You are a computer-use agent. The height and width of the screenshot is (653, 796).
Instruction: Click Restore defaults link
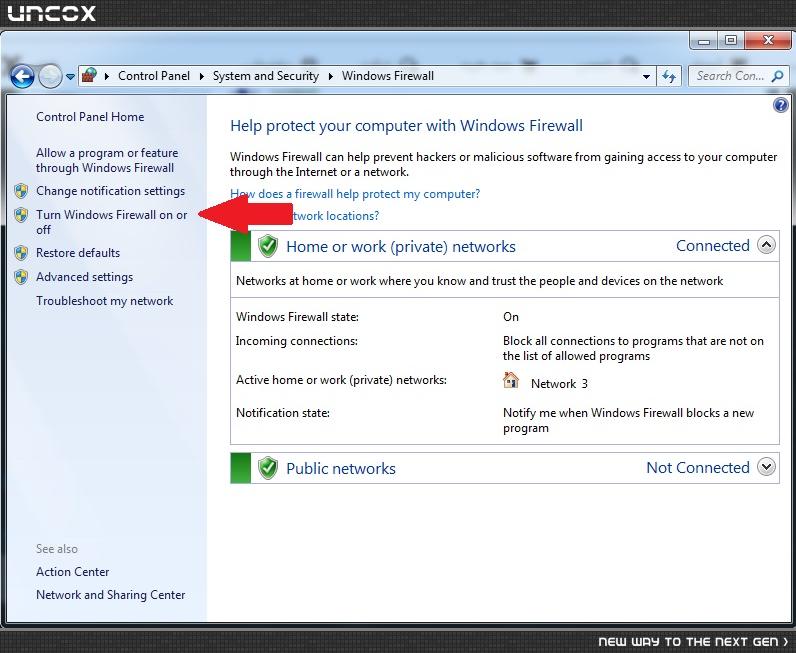click(78, 253)
